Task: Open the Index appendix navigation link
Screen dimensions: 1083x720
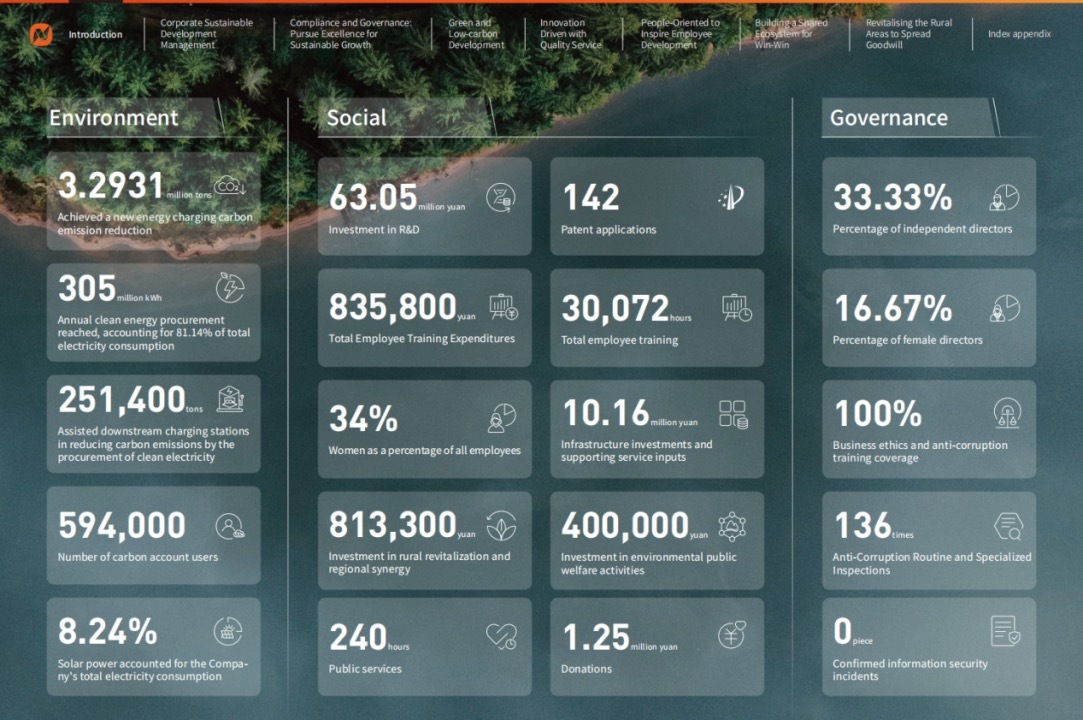Action: (1019, 34)
